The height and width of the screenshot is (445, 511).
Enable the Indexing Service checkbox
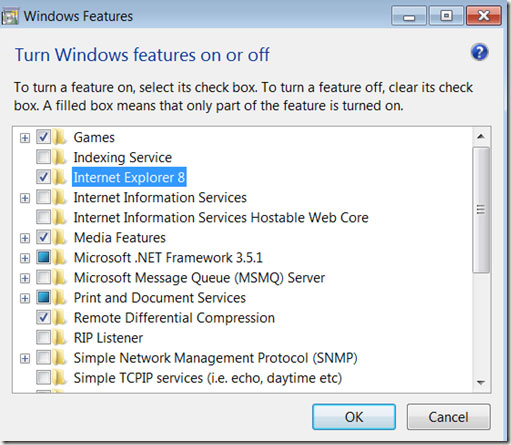point(43,157)
